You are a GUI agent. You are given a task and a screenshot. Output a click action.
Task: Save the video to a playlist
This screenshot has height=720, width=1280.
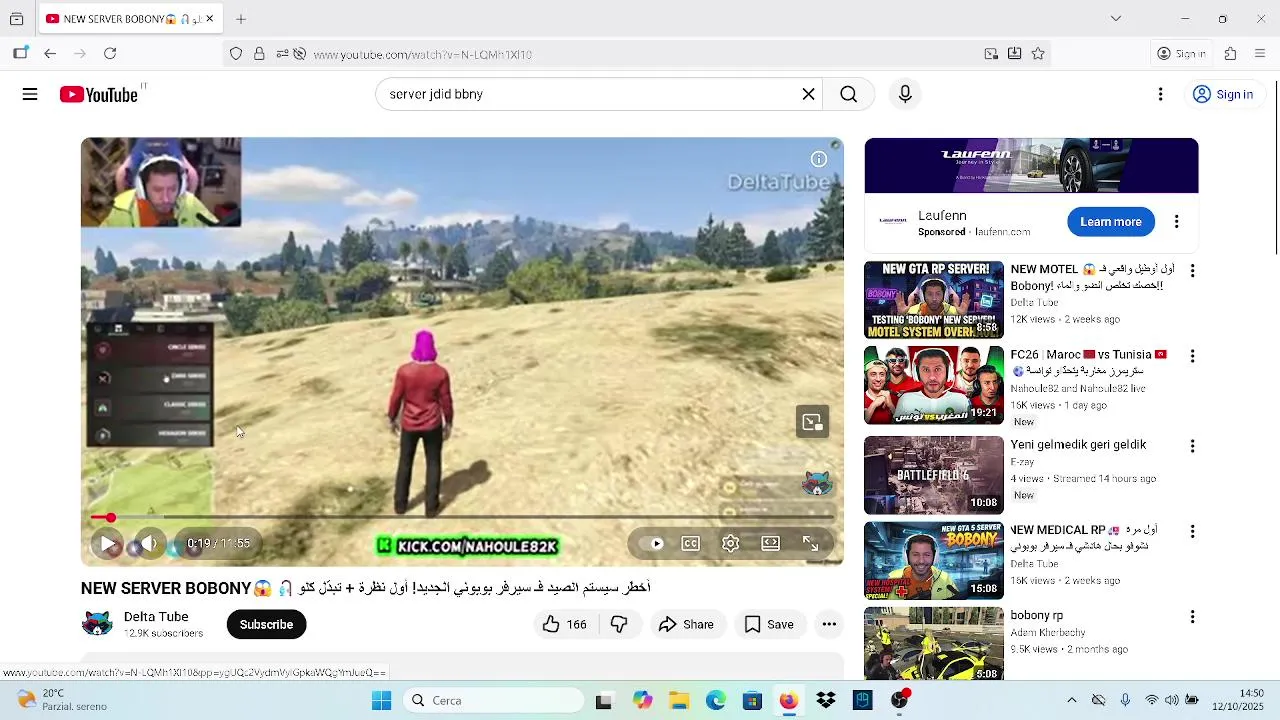tap(769, 624)
